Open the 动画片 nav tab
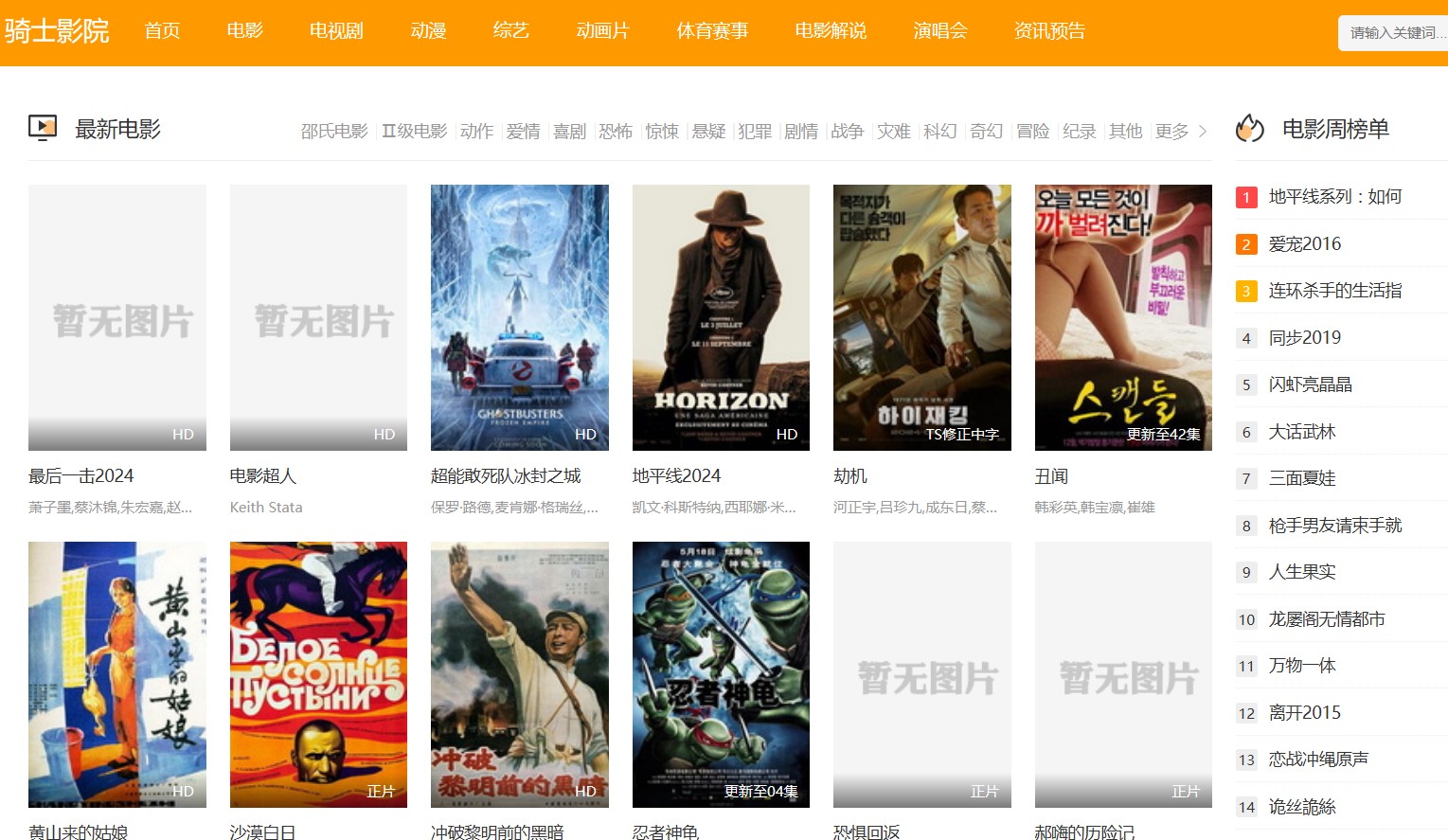 tap(602, 30)
